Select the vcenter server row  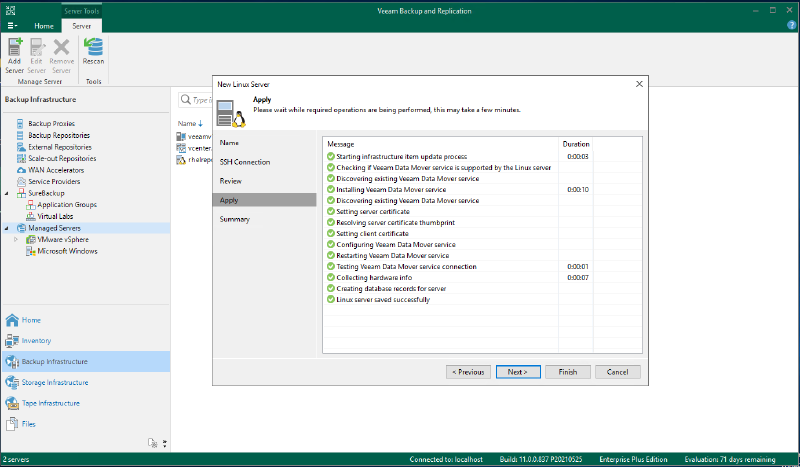194,148
